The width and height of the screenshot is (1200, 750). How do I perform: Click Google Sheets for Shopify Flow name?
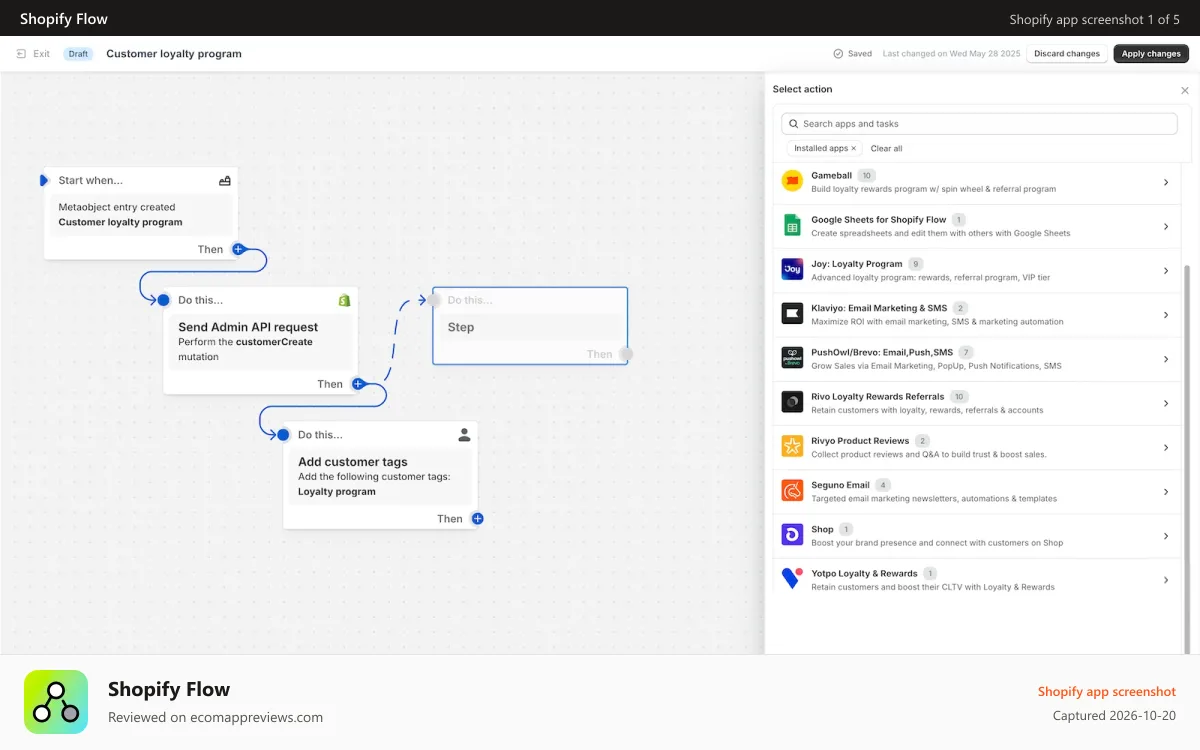pyautogui.click(x=879, y=220)
